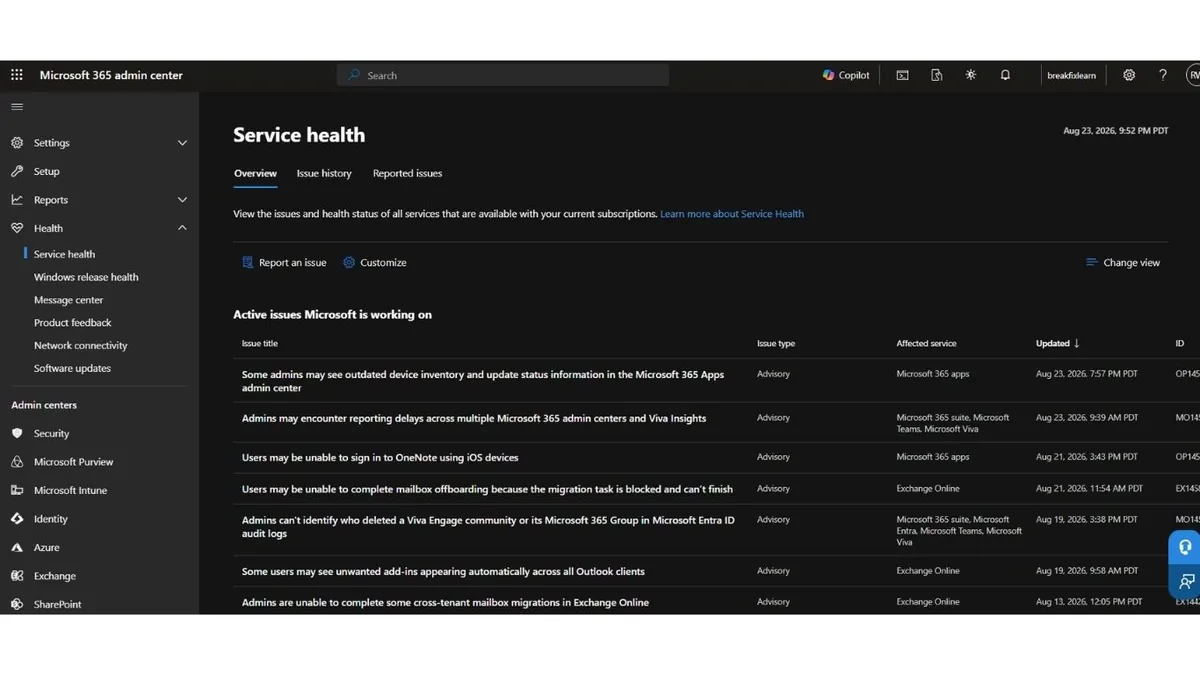Open Learn more about Service Health link
The height and width of the screenshot is (675, 1200).
pyautogui.click(x=732, y=214)
